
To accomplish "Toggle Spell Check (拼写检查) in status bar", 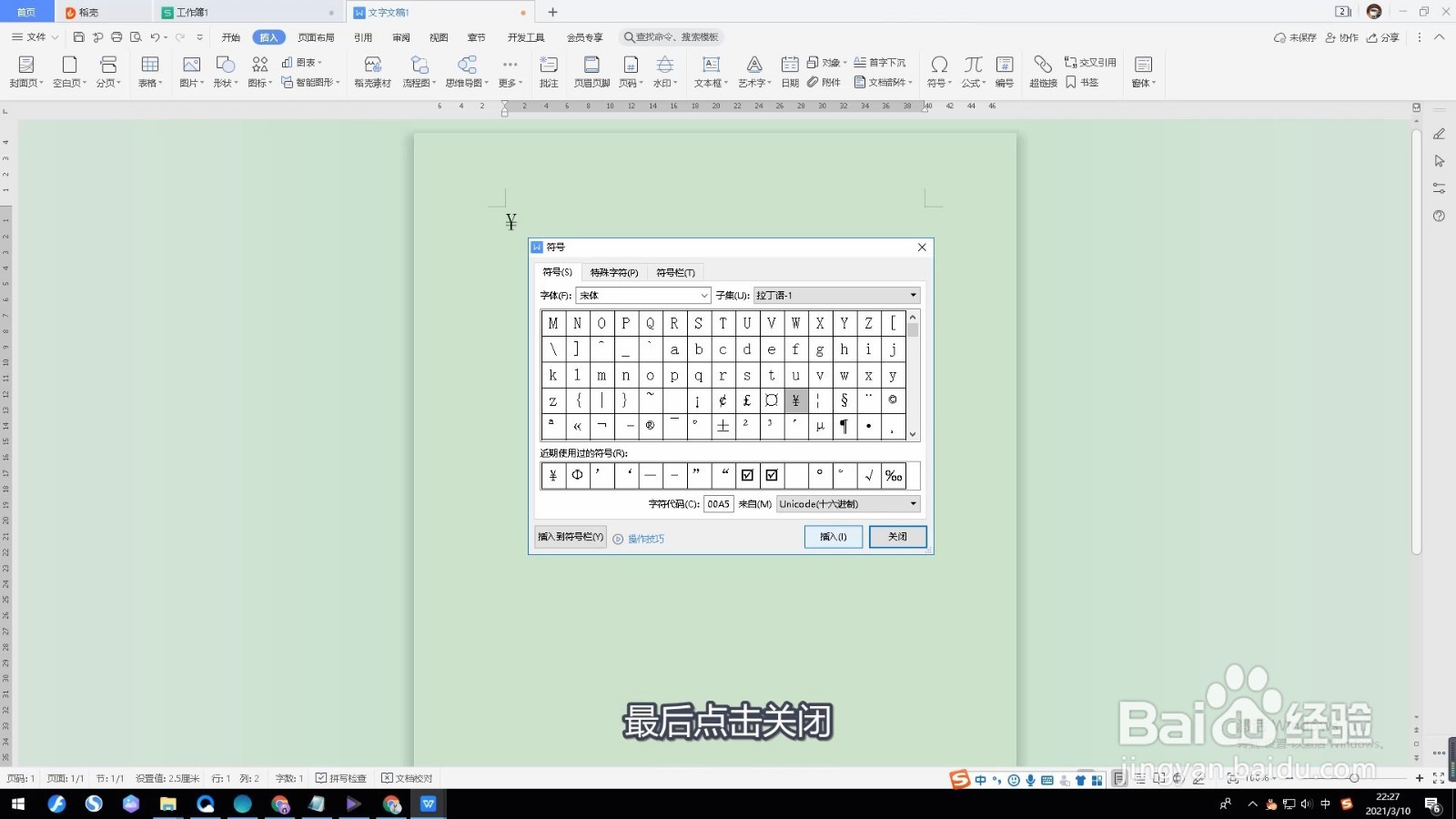I will [341, 778].
